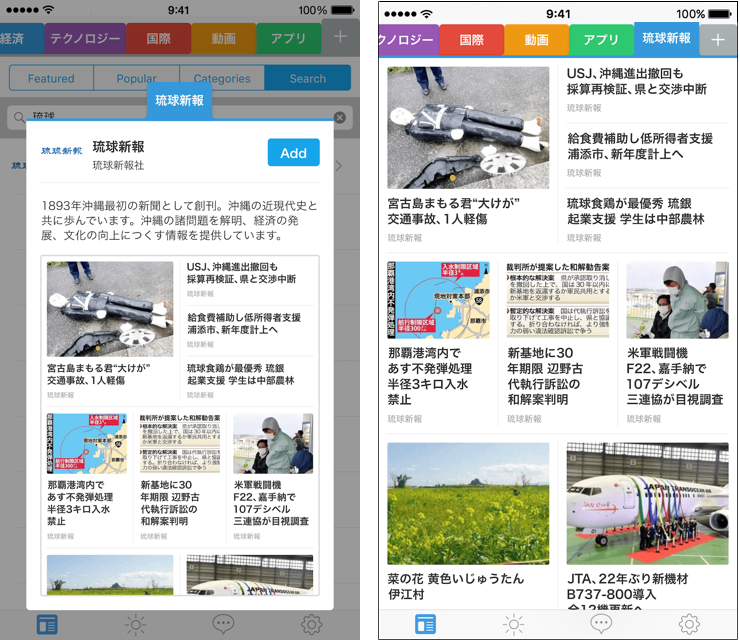
Task: Select the テクノロジー tab in left phone
Action: point(85,39)
